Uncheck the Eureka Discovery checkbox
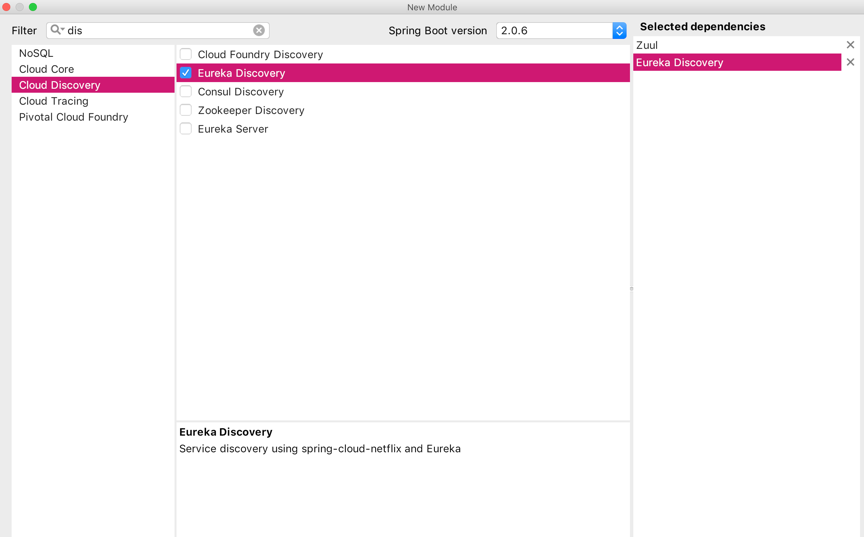Screen dimensions: 864x537 (x=186, y=73)
